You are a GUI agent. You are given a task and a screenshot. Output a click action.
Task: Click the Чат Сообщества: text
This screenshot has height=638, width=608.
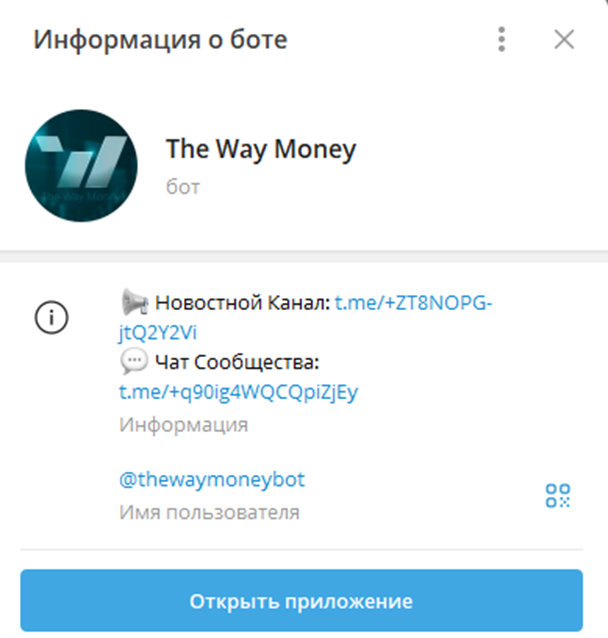click(x=237, y=362)
